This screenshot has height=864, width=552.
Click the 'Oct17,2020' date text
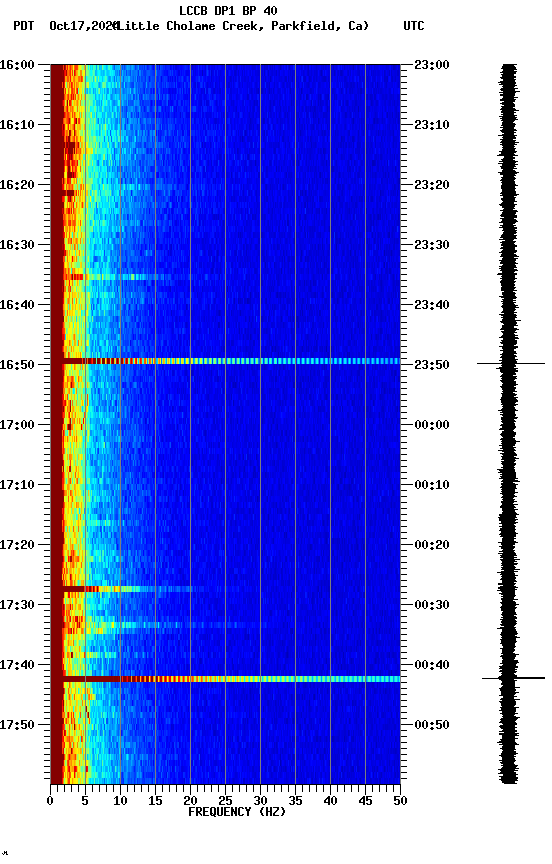click(x=83, y=26)
